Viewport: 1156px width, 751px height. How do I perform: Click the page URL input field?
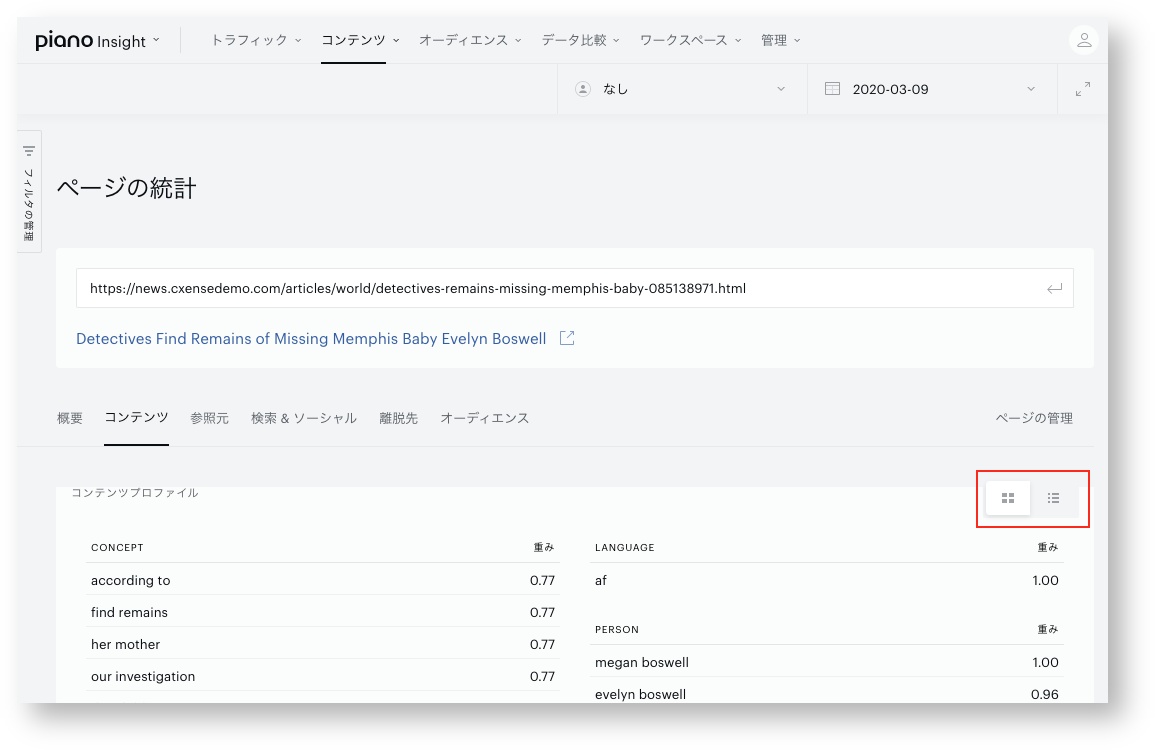click(x=574, y=288)
